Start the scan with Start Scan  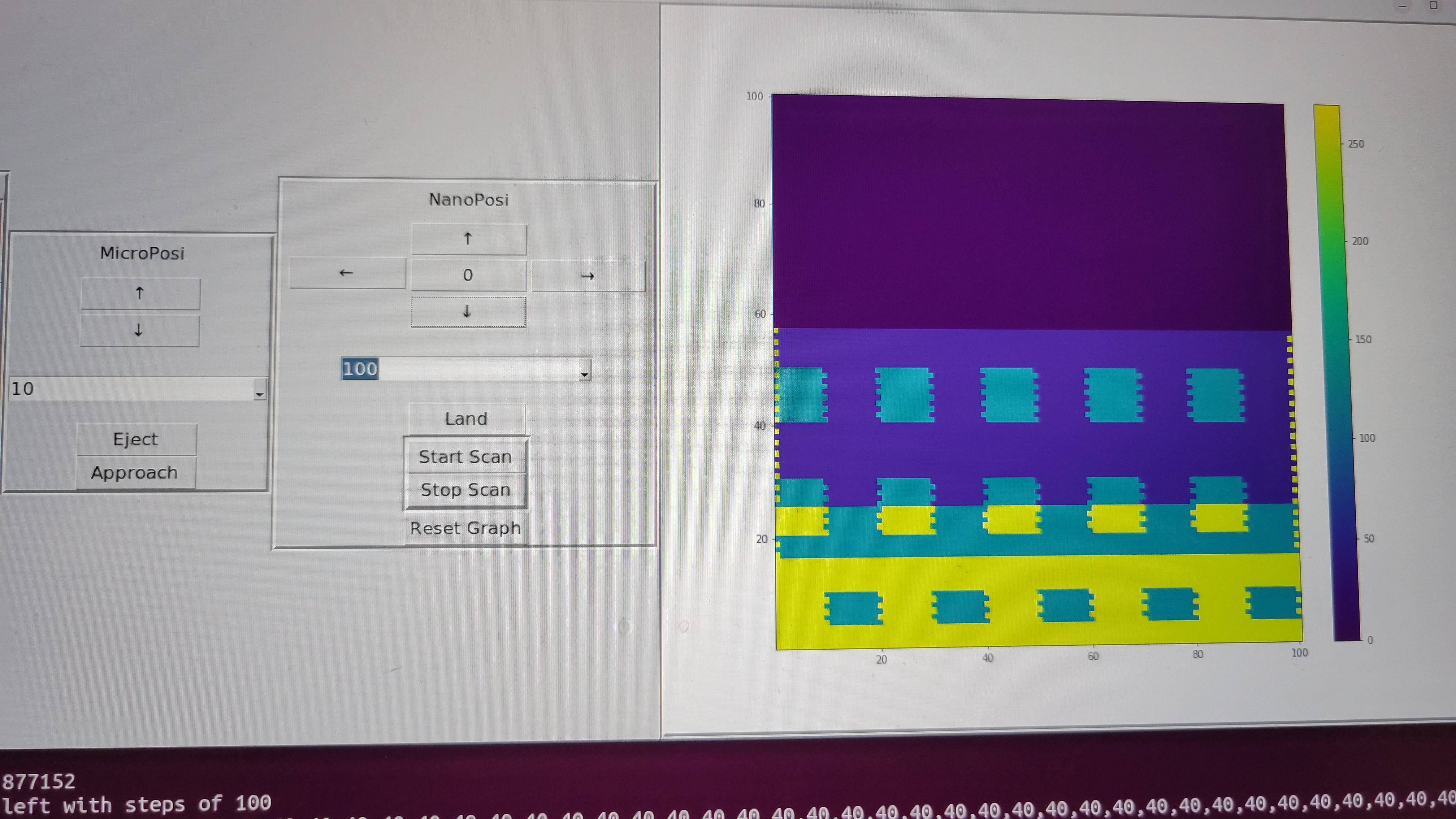pos(465,457)
